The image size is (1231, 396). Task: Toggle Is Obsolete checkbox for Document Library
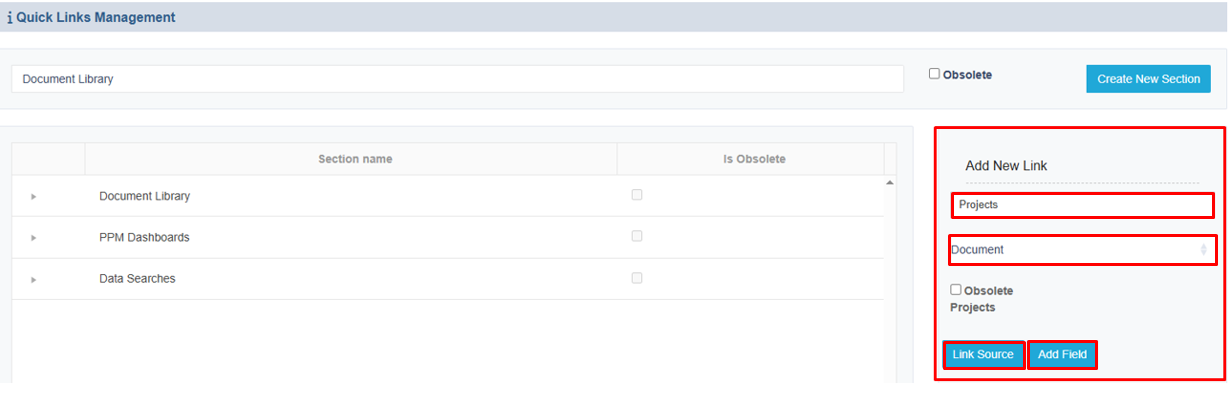[x=637, y=195]
